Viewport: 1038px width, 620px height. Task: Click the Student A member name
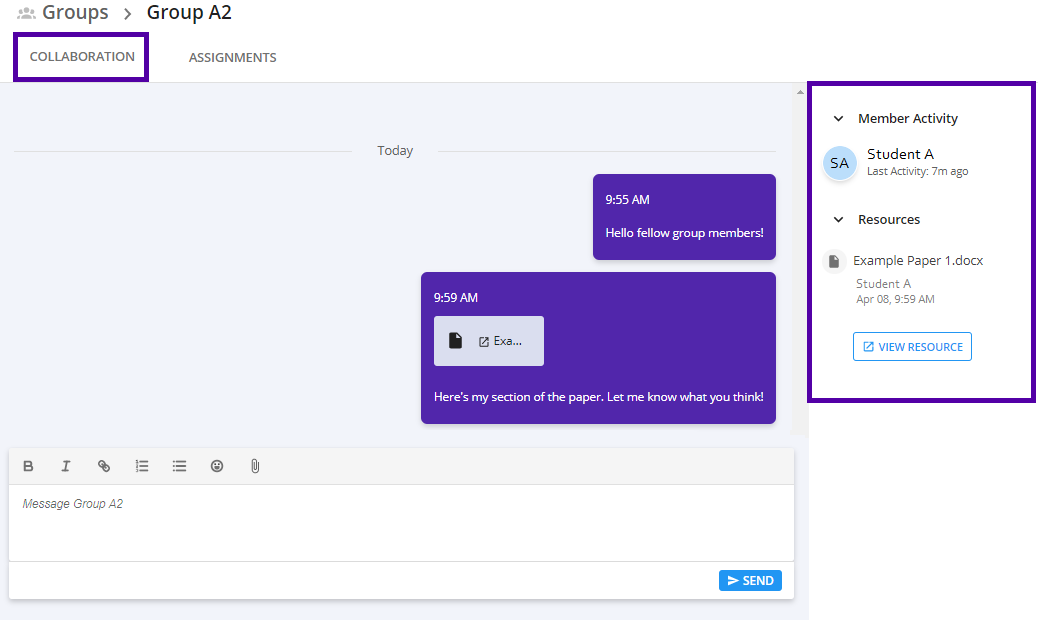(900, 154)
